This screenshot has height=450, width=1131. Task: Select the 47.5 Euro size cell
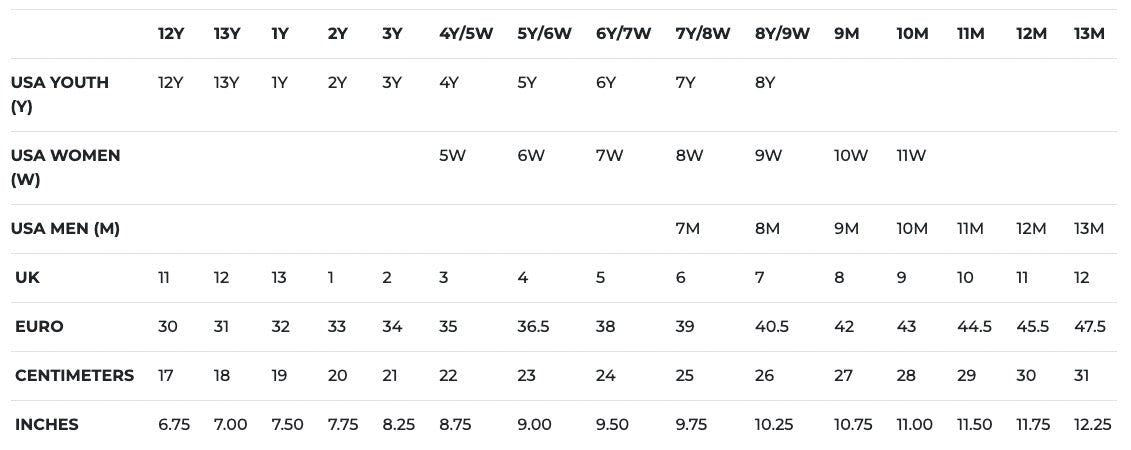pyautogui.click(x=1089, y=327)
